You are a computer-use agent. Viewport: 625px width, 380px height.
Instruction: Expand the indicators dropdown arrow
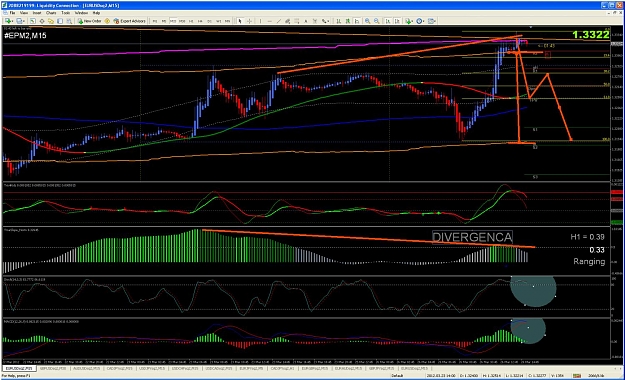coord(412,21)
